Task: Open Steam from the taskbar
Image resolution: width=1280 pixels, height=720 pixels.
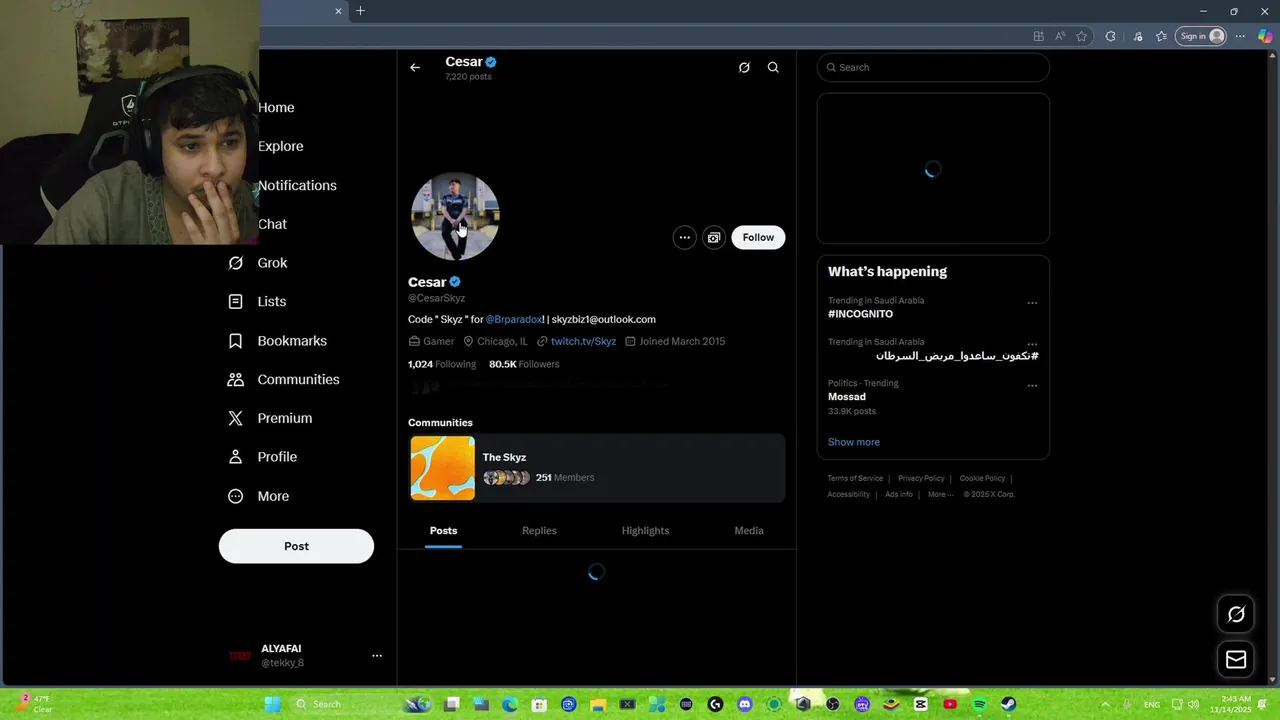Action: click(x=1008, y=704)
